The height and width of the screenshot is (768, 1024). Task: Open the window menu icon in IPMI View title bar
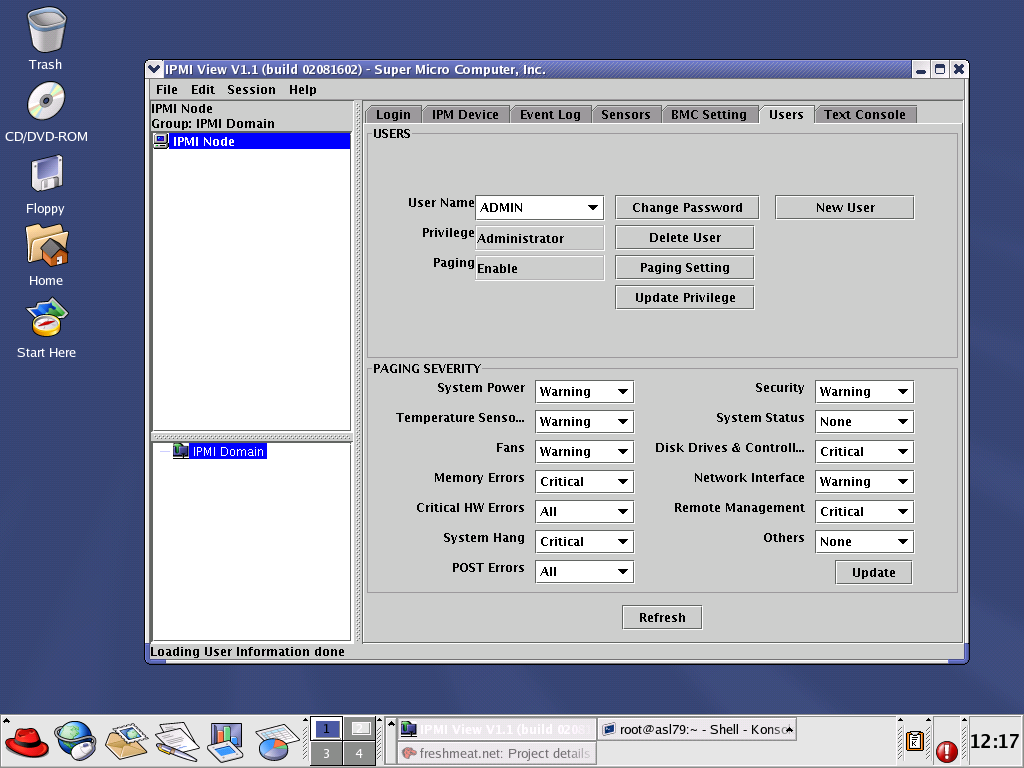pos(154,69)
